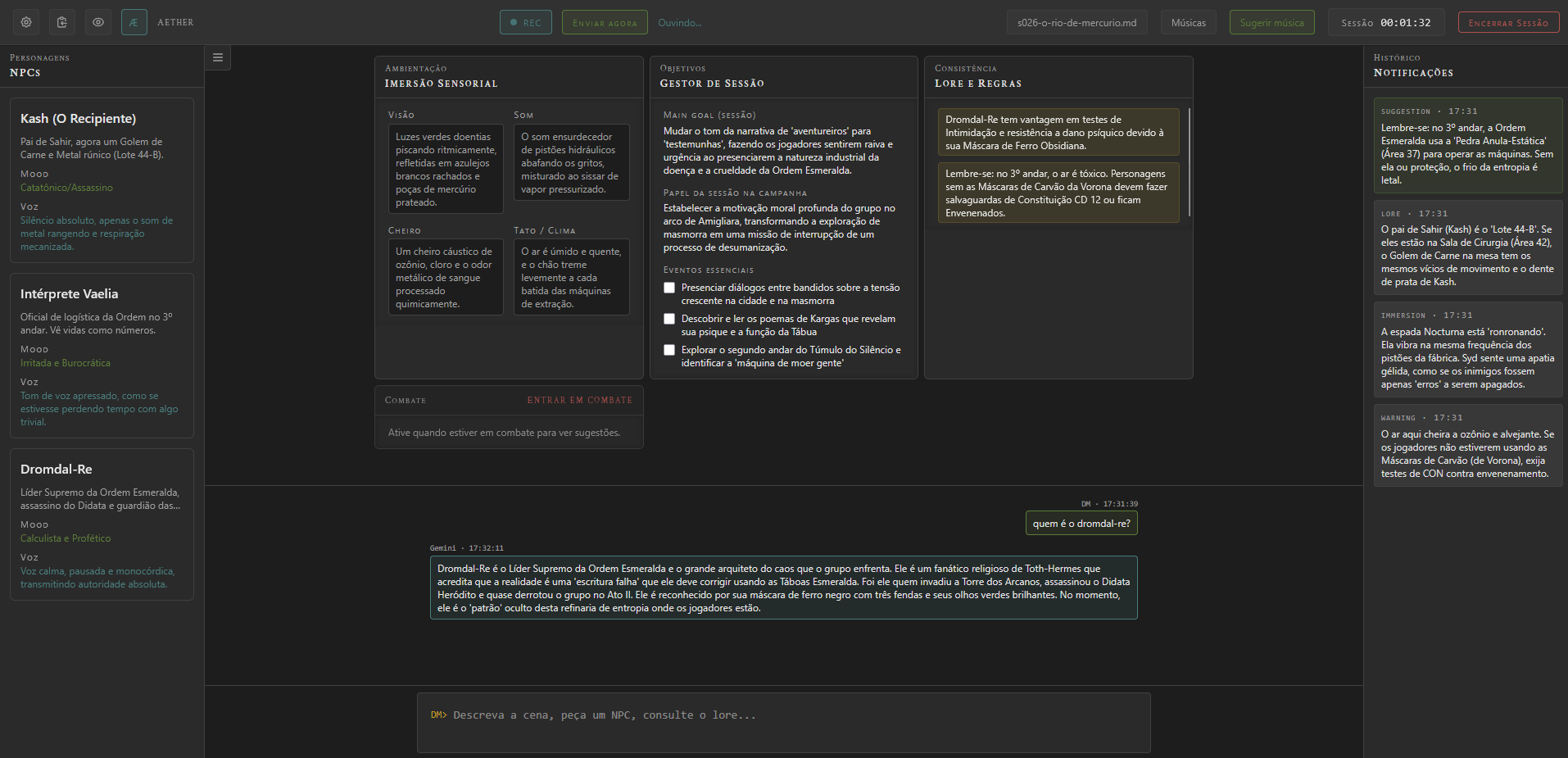Click the 'Ouvindo...' status indicator
Image resolution: width=1568 pixels, height=758 pixels.
pyautogui.click(x=679, y=22)
